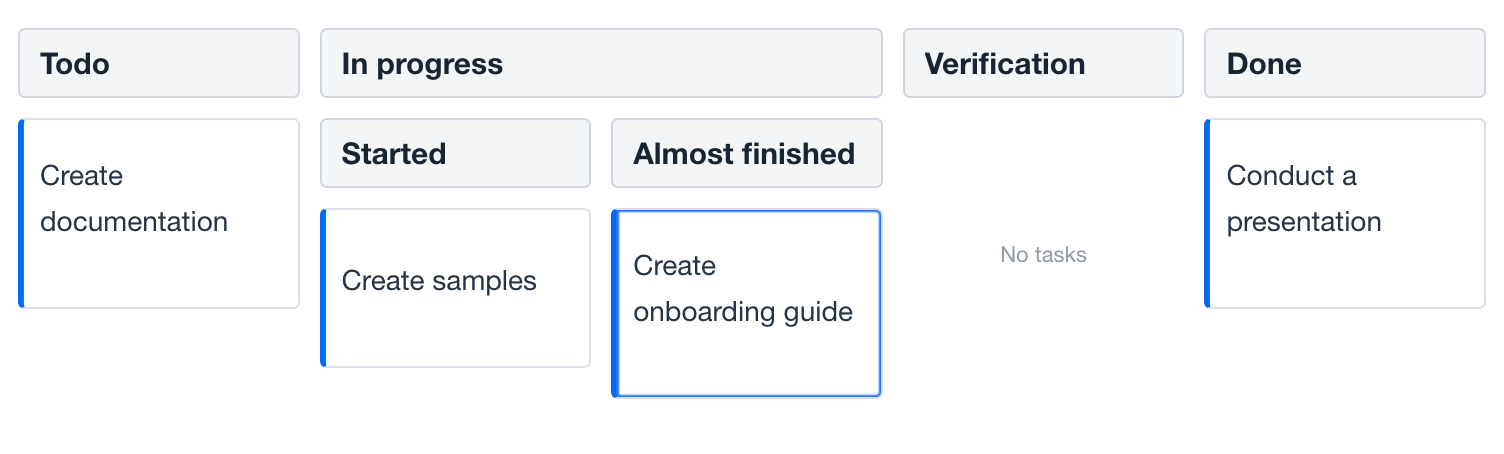
Task: Select the Done column header
Action: coord(1344,64)
